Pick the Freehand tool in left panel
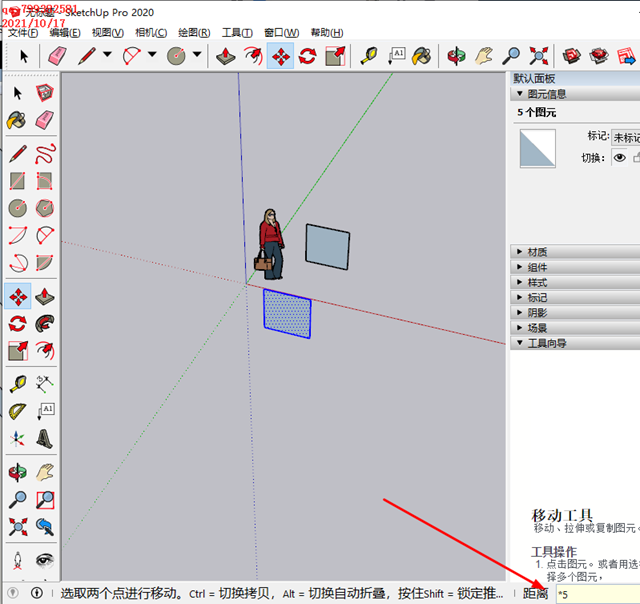This screenshot has width=640, height=604. [45, 154]
